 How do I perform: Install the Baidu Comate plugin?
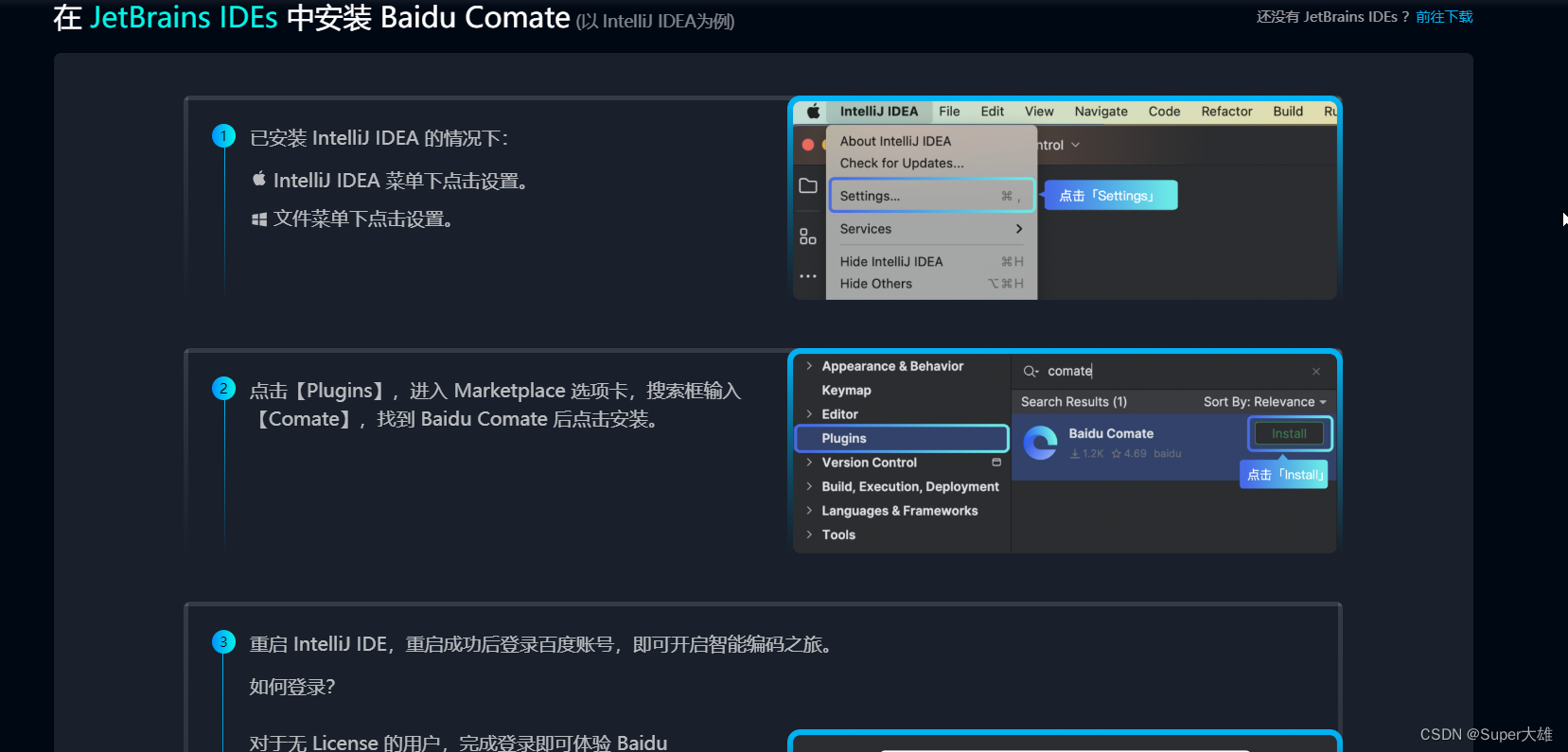pyautogui.click(x=1289, y=433)
